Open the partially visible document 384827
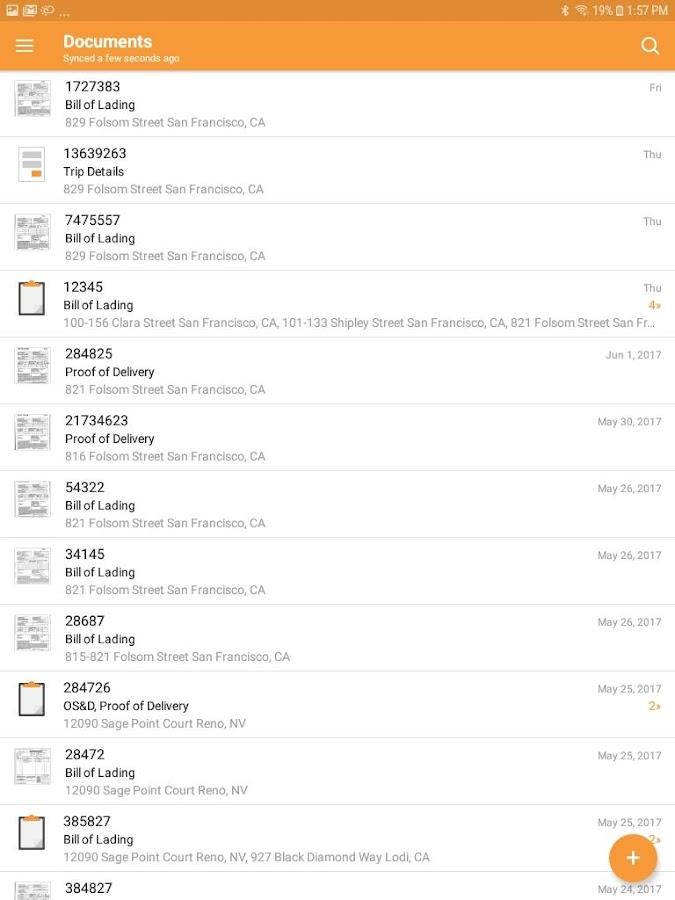Image resolution: width=675 pixels, height=900 pixels. tap(338, 886)
